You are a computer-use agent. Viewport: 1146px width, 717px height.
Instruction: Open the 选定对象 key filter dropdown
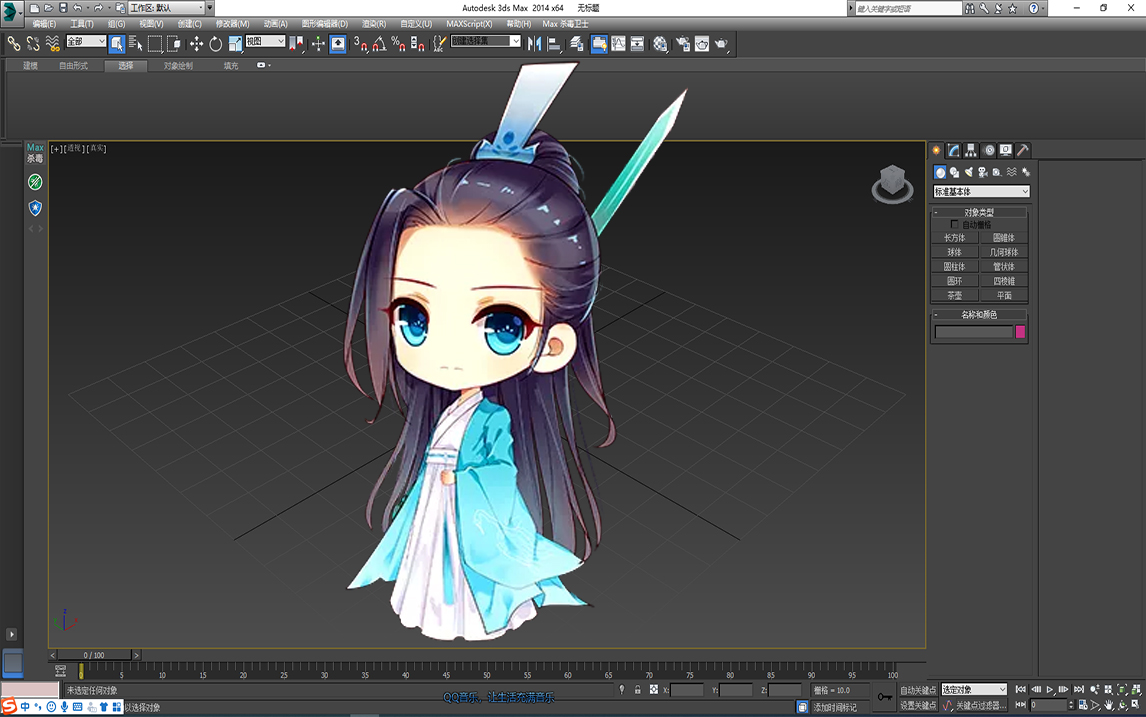[x=974, y=689]
